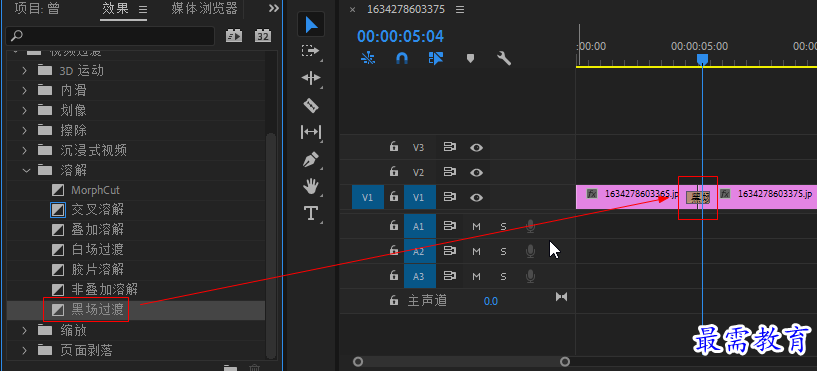Viewport: 817px width, 371px height.
Task: Select the Track Select Forward tool
Action: 311,52
